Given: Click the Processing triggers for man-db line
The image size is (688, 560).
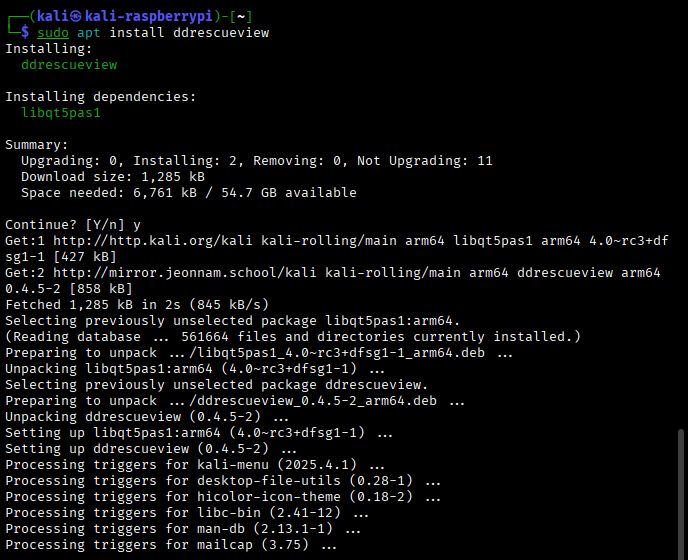Looking at the screenshot, I should pyautogui.click(x=183, y=529).
